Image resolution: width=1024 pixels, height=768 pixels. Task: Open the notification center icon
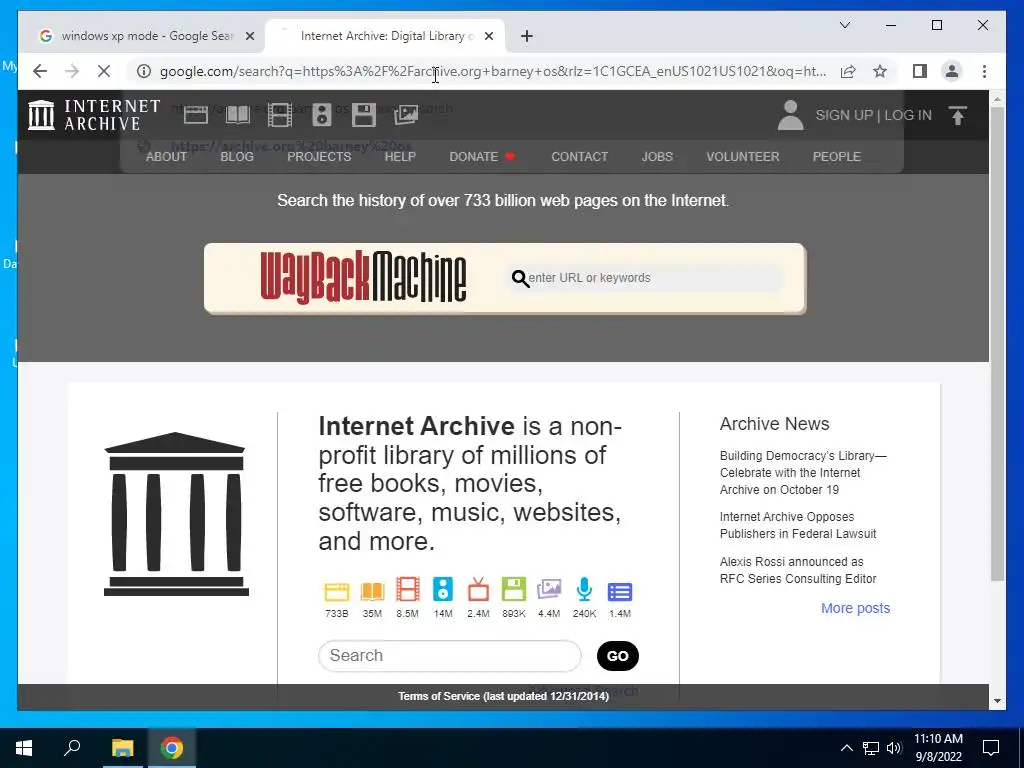(x=991, y=748)
